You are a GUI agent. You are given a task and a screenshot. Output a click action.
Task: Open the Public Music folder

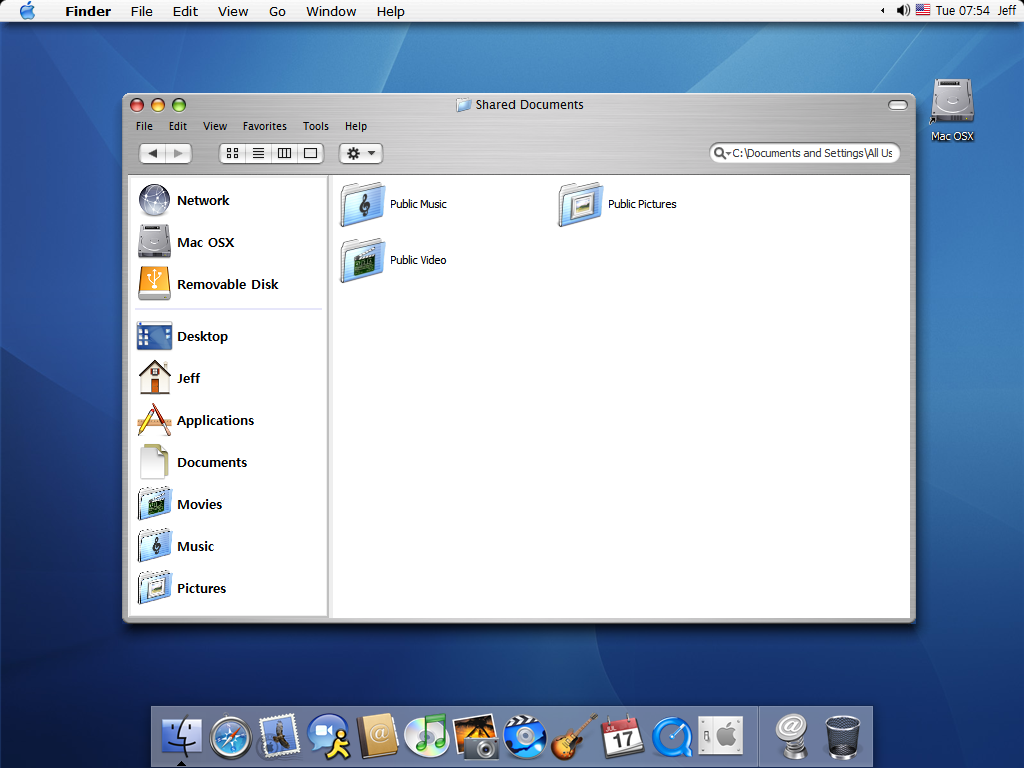pyautogui.click(x=394, y=204)
